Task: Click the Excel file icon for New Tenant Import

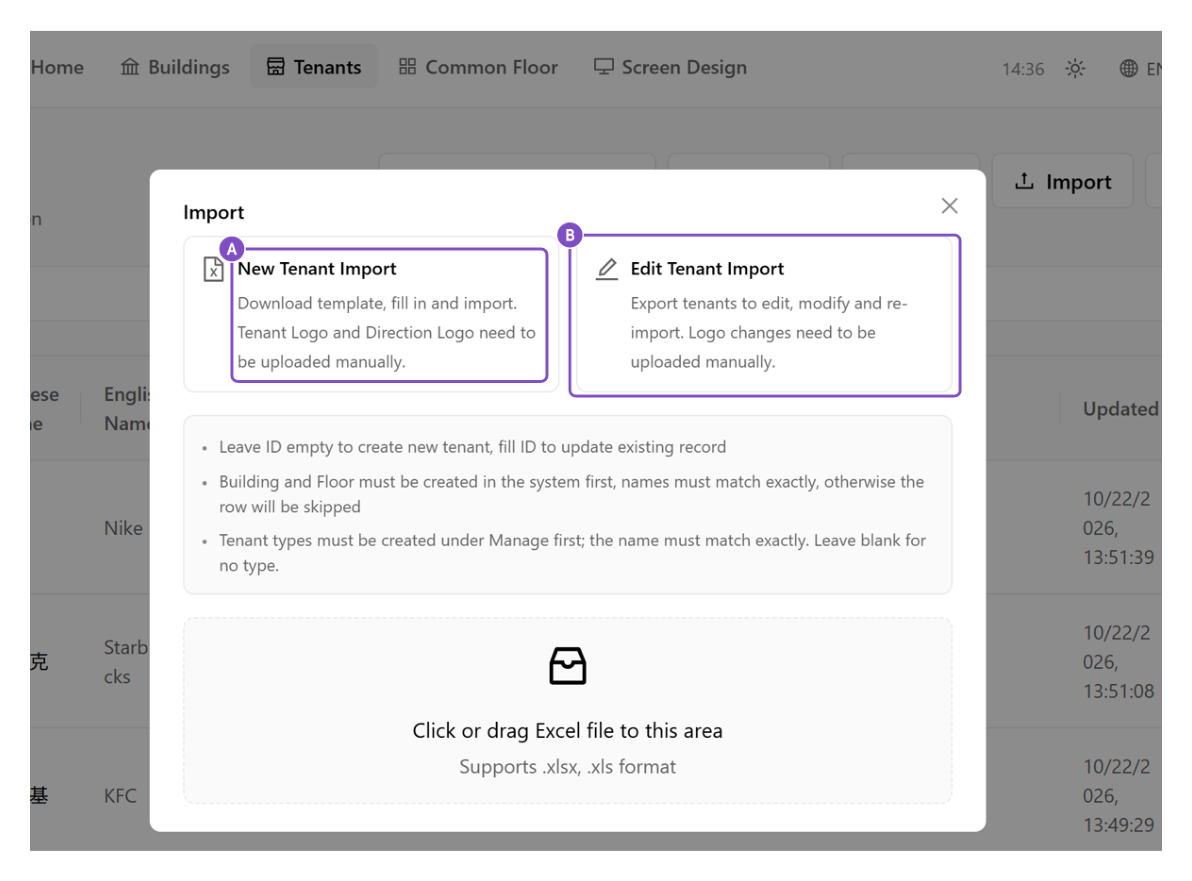Action: pos(214,269)
